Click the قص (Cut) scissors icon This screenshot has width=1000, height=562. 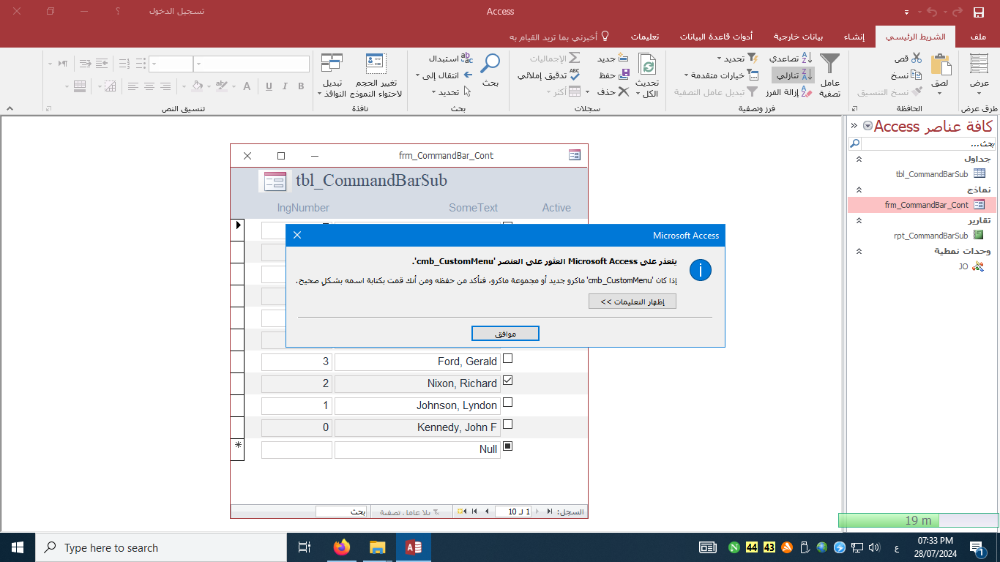[x=916, y=58]
